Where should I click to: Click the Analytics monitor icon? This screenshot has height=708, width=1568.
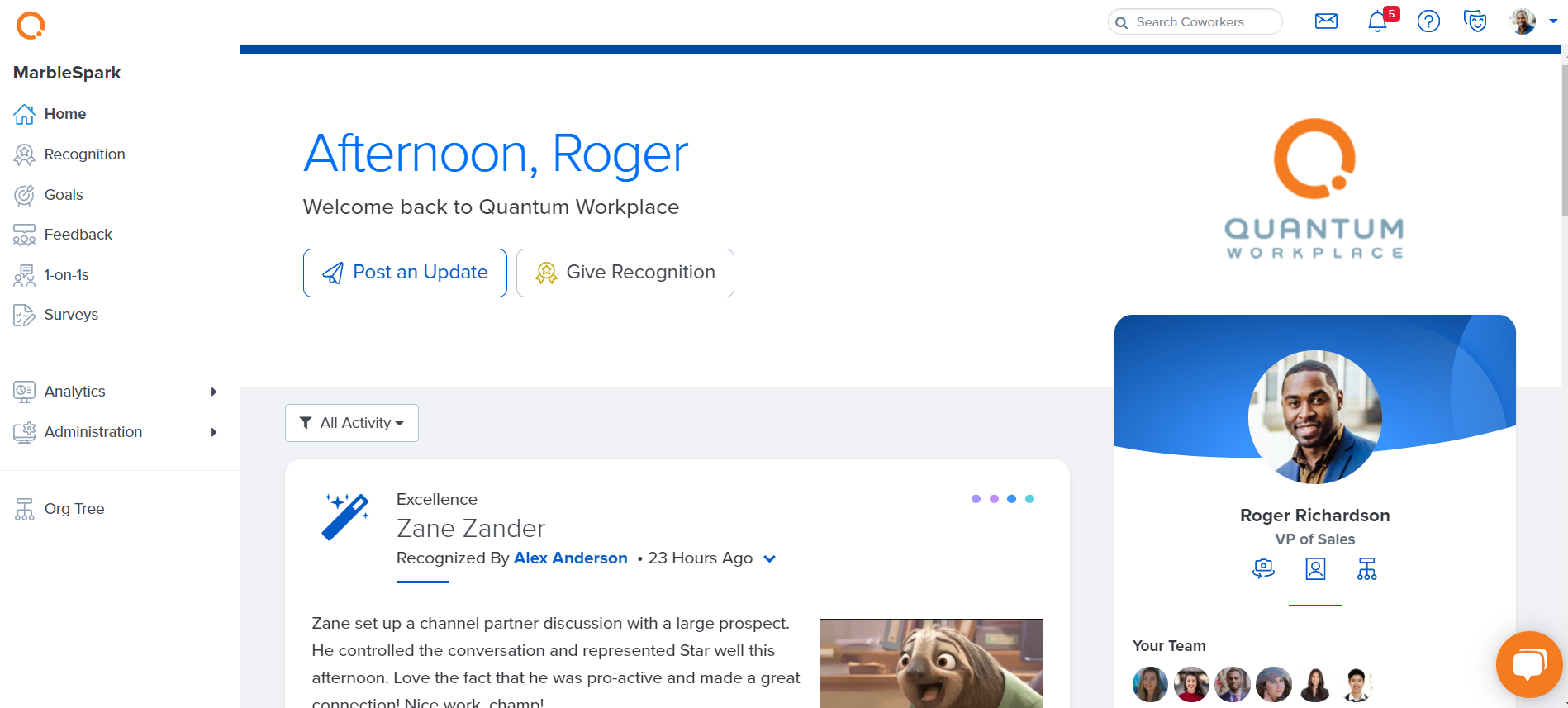24,392
